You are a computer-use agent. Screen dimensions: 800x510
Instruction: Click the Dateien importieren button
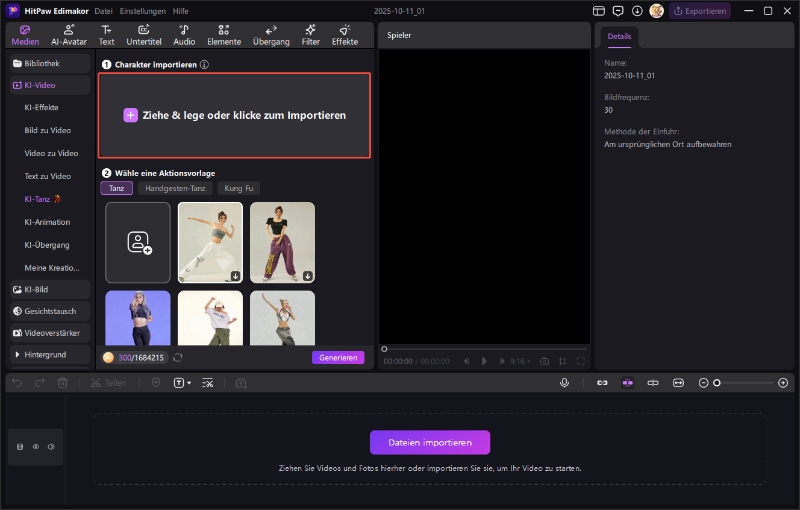(429, 442)
